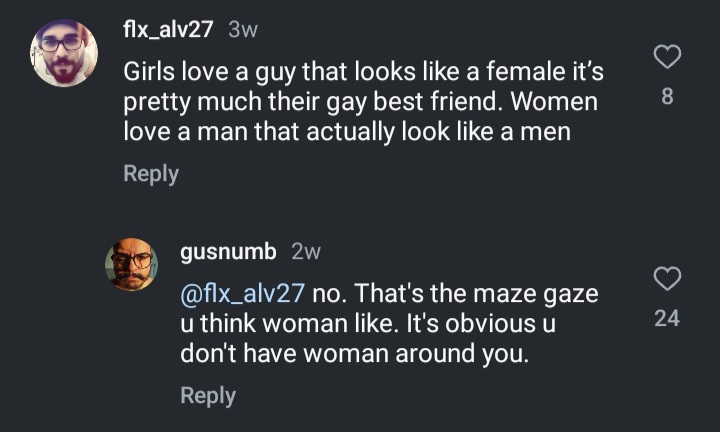Click the 'love a man that actually' line
The width and height of the screenshot is (720, 432).
tap(347, 131)
